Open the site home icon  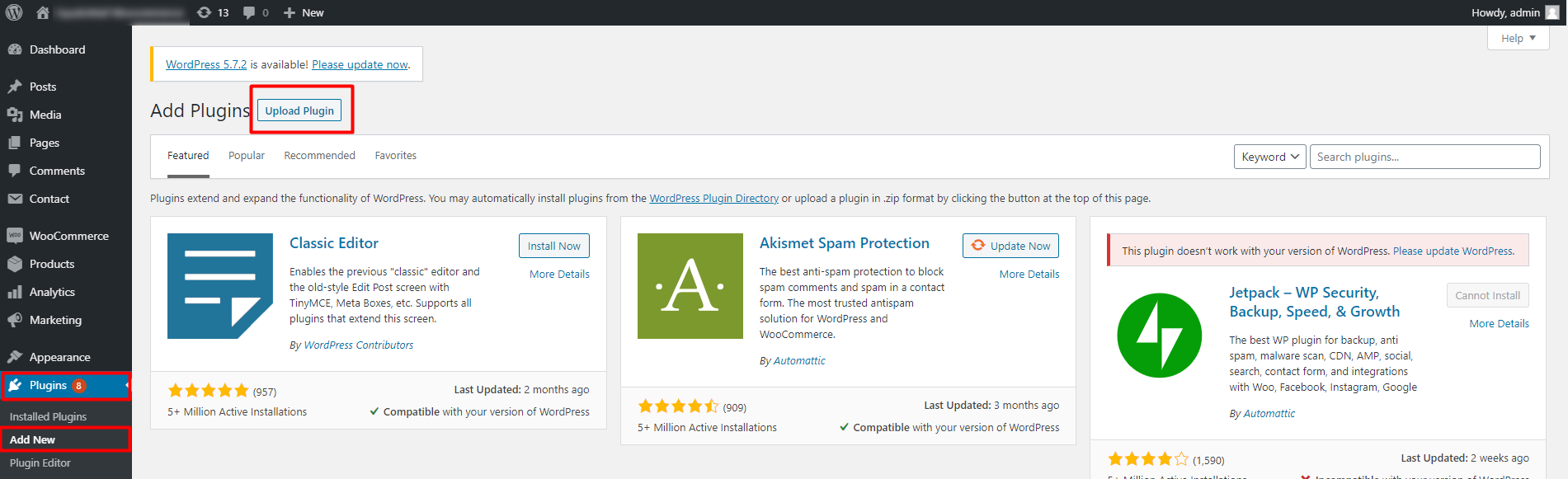coord(43,12)
